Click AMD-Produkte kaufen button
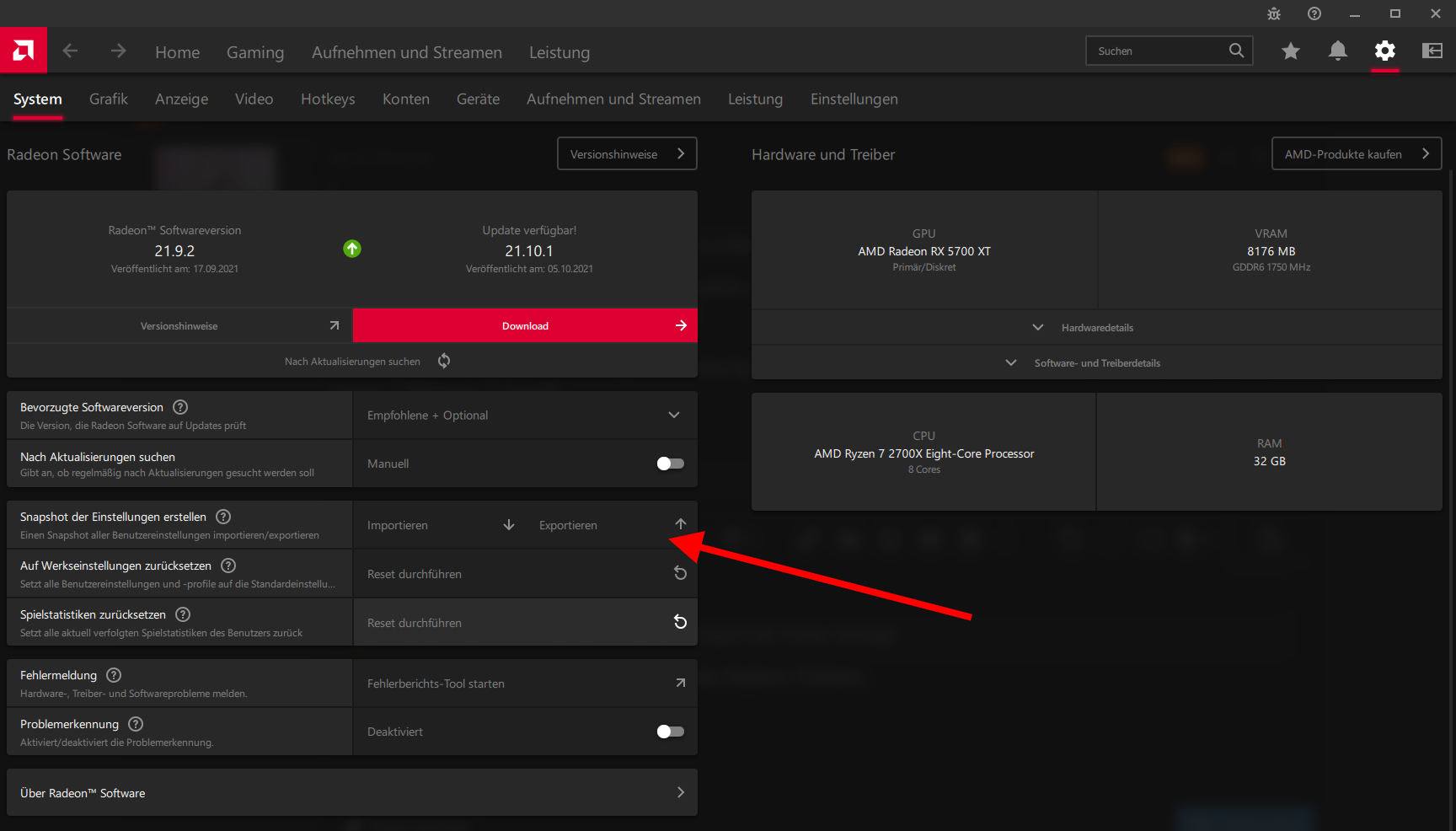This screenshot has width=1456, height=831. (1357, 153)
